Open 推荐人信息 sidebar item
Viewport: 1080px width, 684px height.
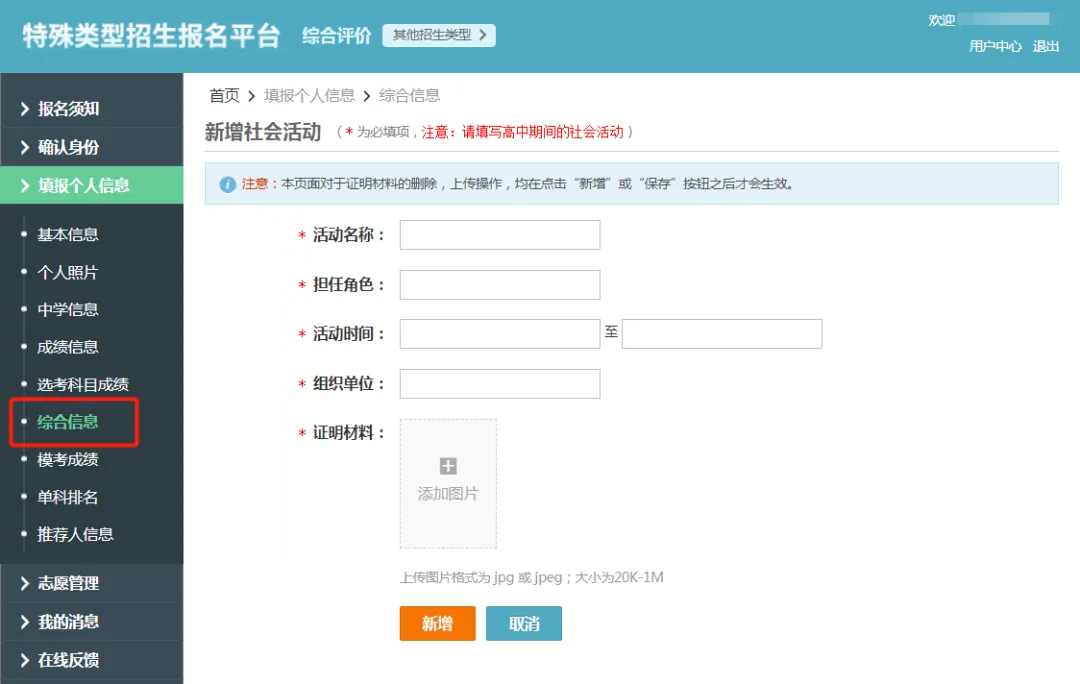(x=75, y=534)
